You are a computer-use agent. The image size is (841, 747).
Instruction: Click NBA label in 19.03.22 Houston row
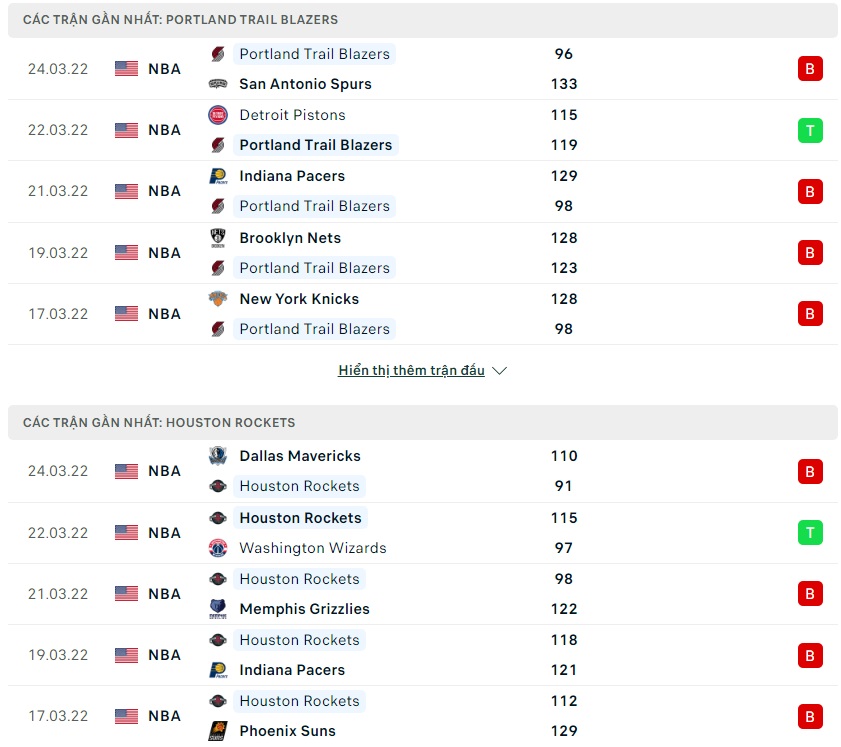[x=164, y=655]
